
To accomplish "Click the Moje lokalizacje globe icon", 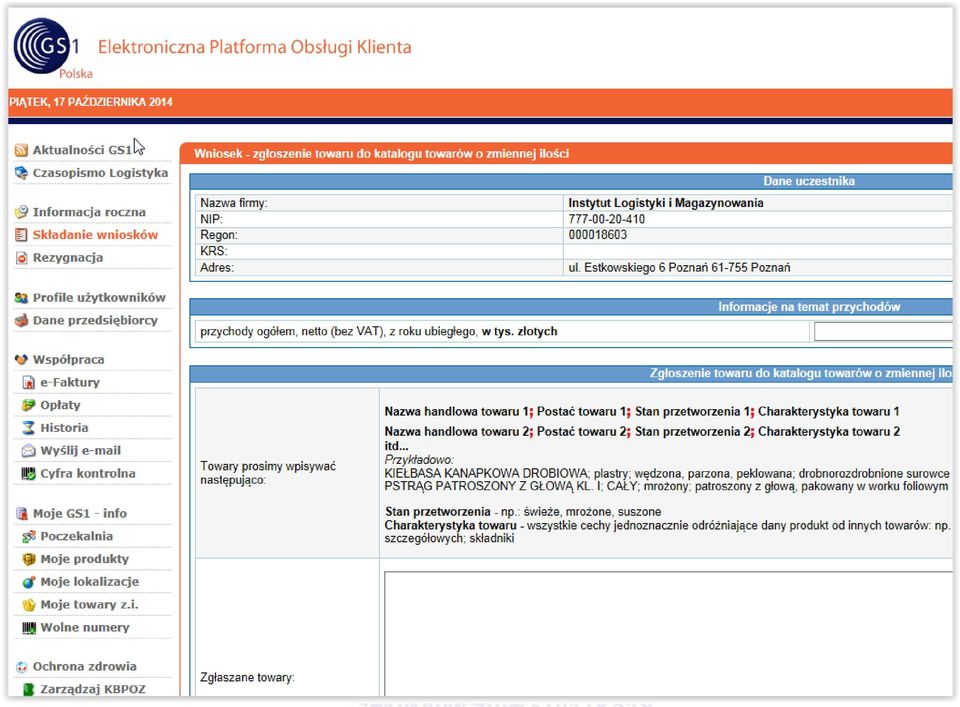I will coord(28,582).
